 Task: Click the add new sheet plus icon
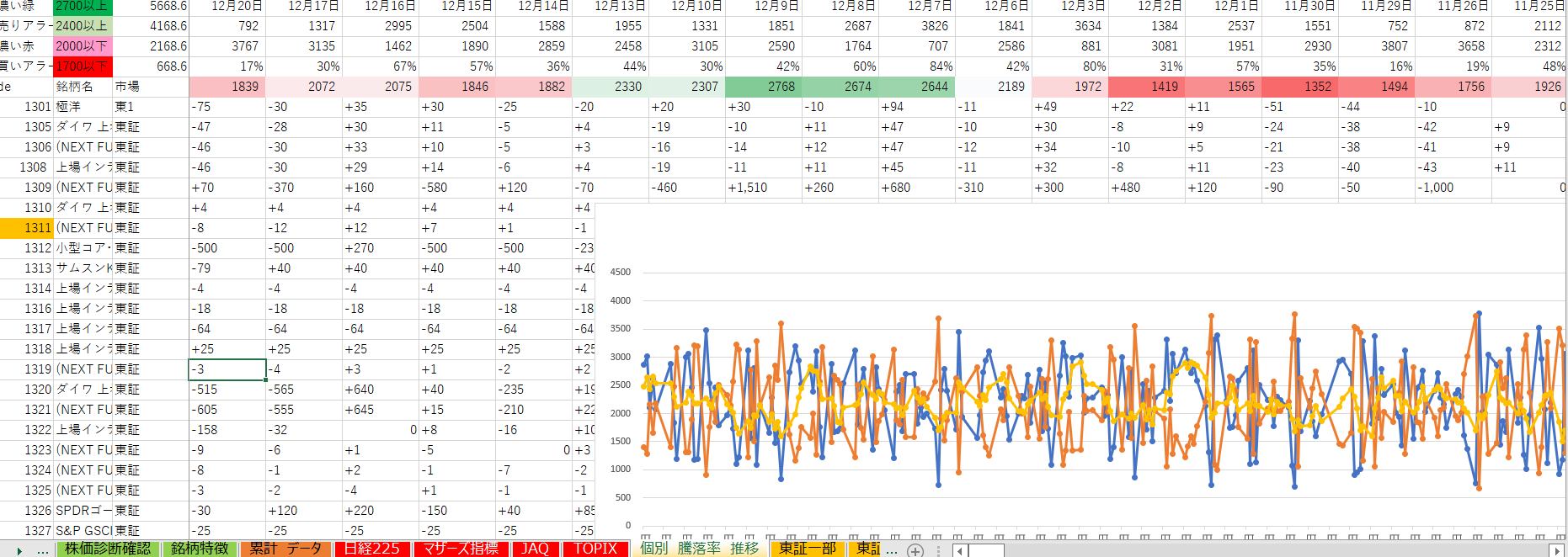click(x=915, y=550)
